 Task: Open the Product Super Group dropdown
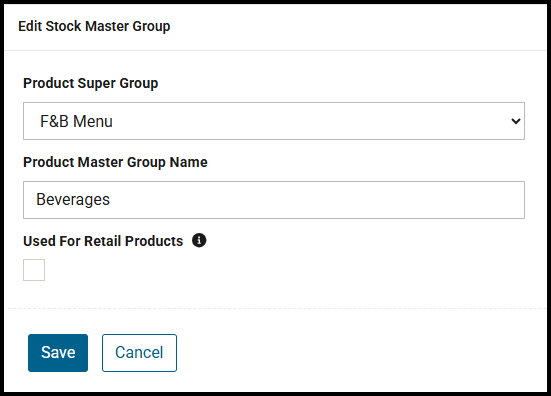(x=274, y=121)
